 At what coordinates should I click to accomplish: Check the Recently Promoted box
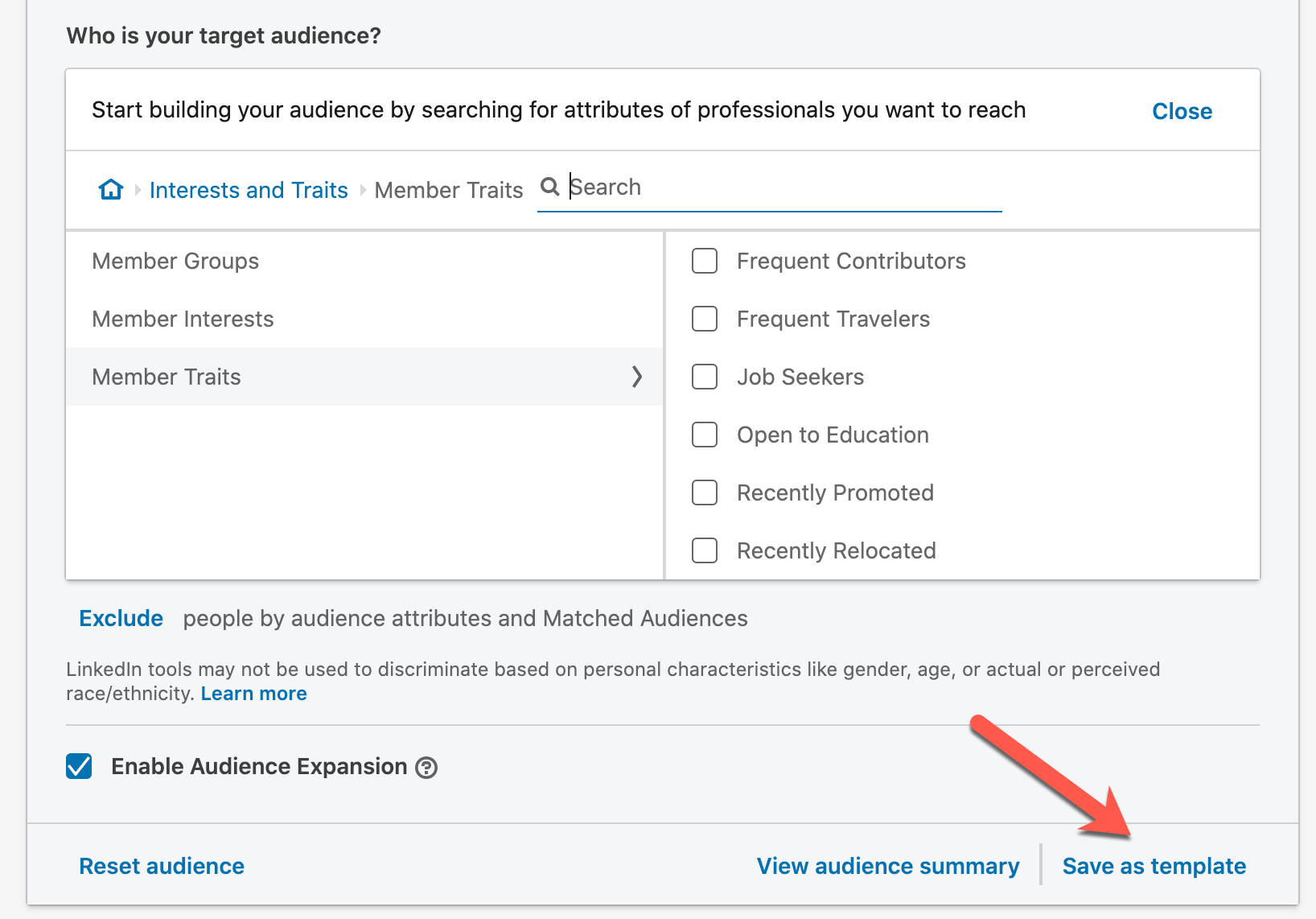[705, 492]
